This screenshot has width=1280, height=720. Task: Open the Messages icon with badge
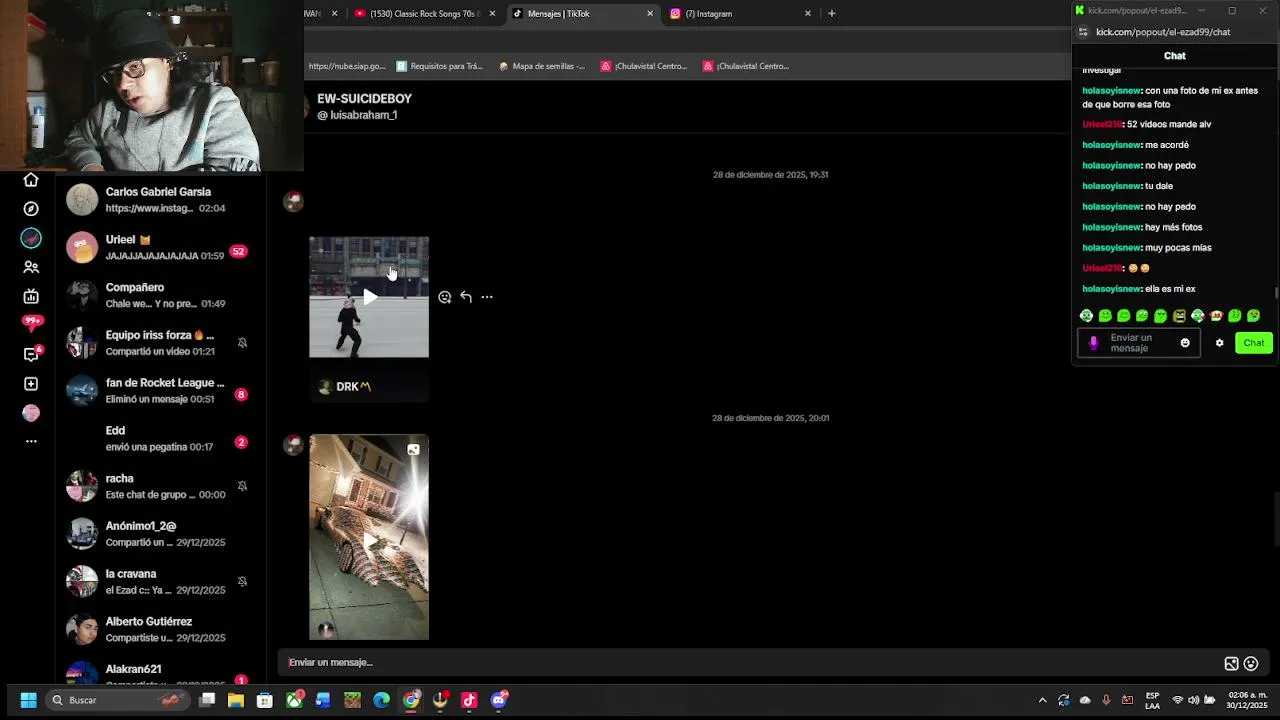pyautogui.click(x=32, y=353)
